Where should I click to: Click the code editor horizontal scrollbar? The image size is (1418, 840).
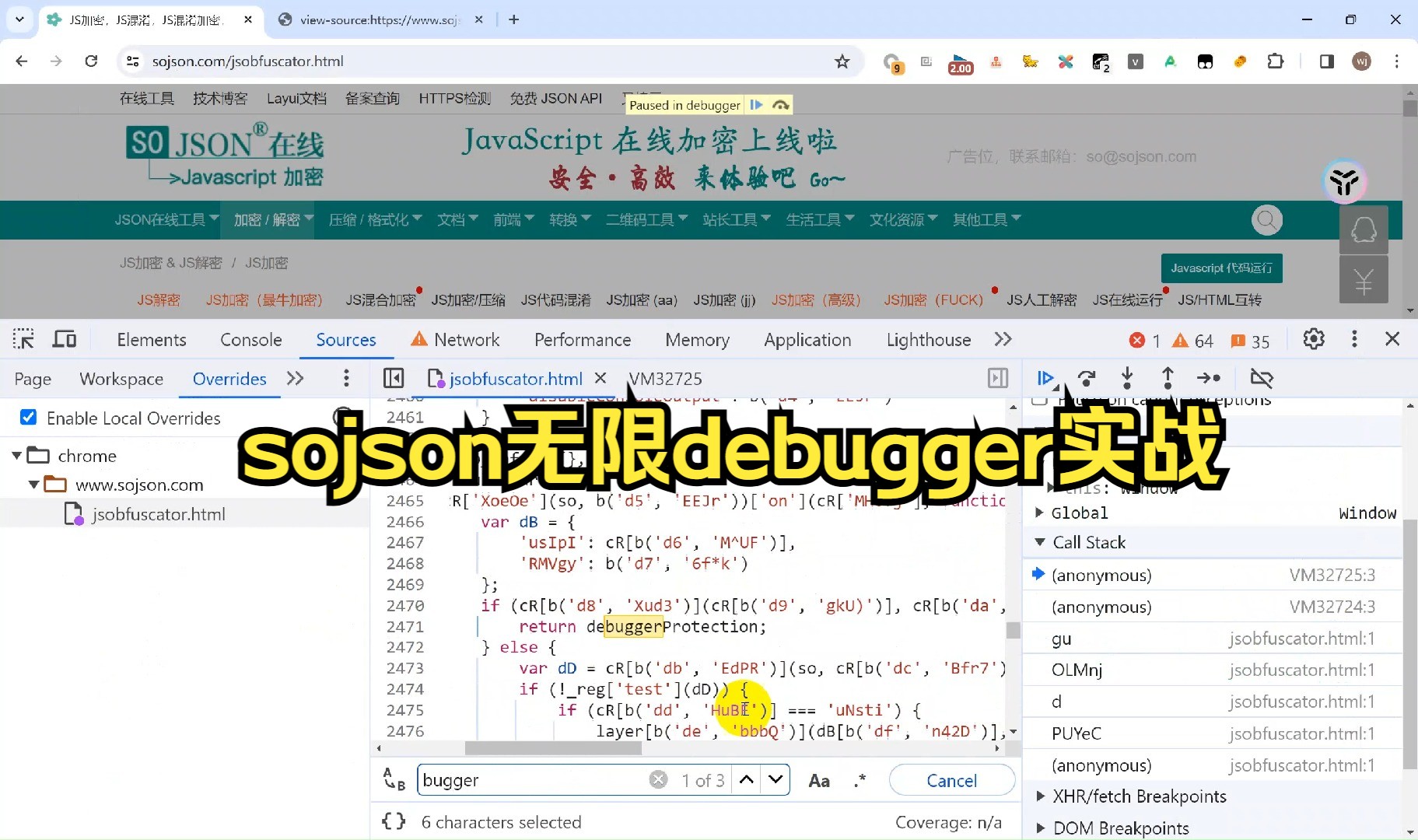pyautogui.click(x=553, y=748)
